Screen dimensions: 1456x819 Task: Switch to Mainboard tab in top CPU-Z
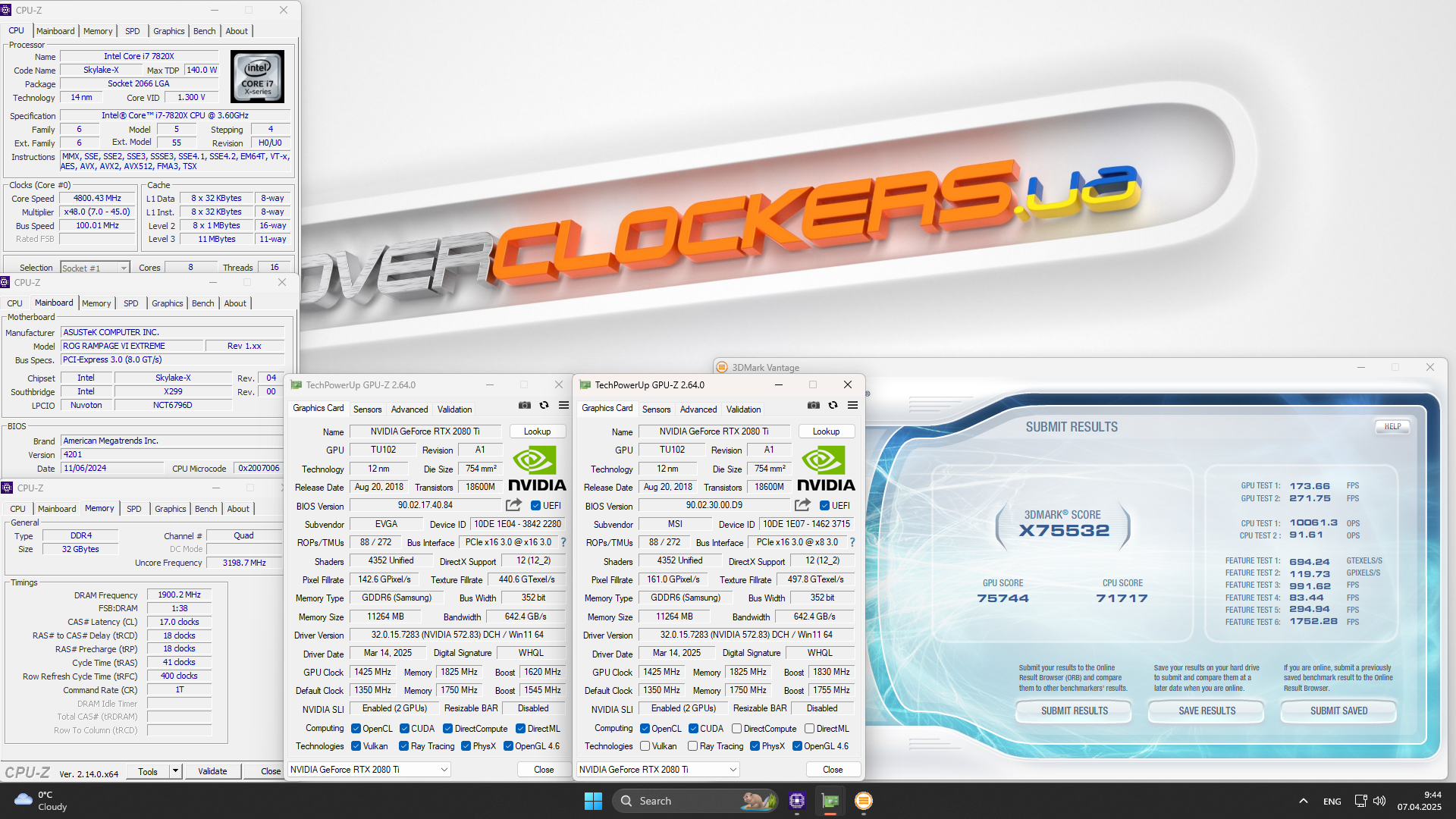[x=55, y=31]
